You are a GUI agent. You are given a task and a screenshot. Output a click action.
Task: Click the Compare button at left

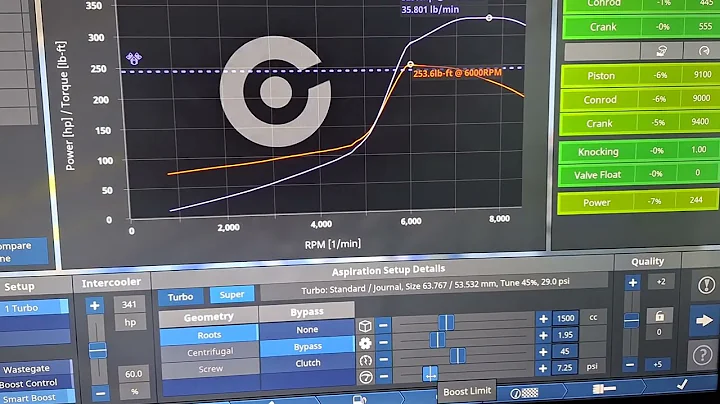tap(23, 252)
